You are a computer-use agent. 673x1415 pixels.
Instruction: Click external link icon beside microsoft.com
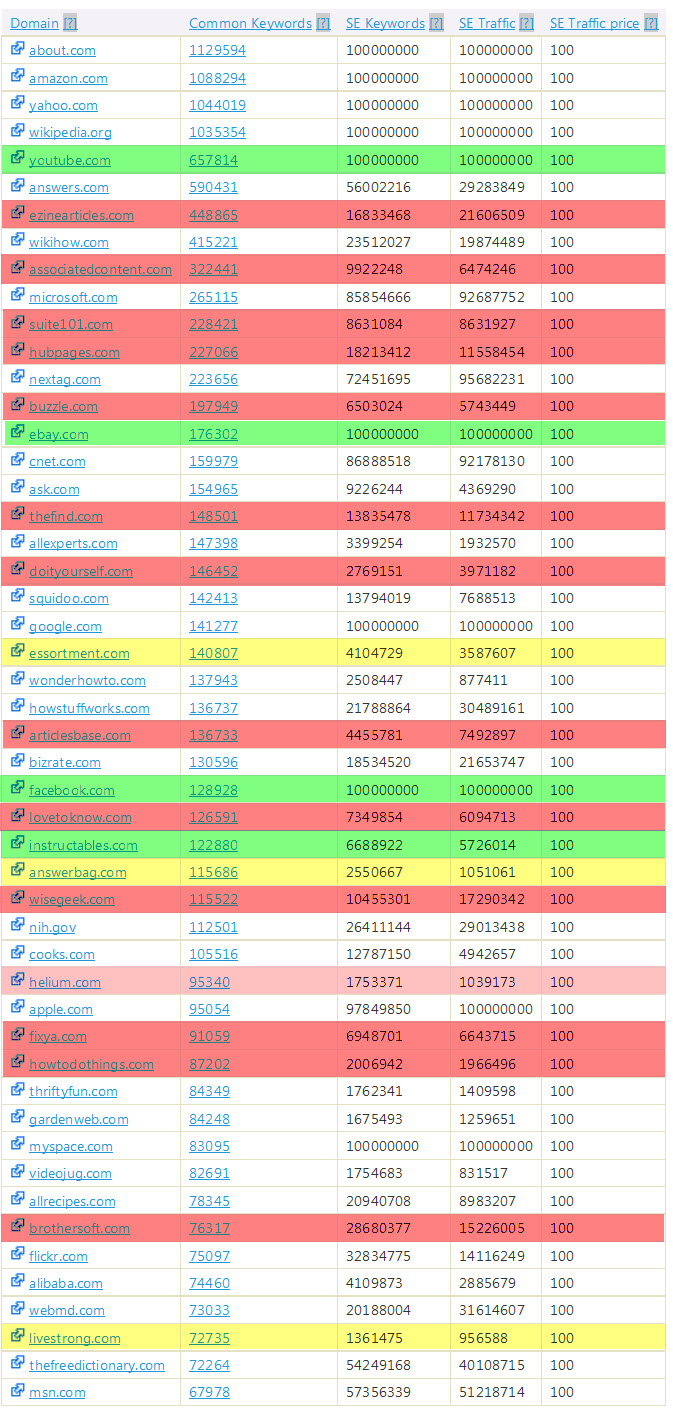coord(18,296)
